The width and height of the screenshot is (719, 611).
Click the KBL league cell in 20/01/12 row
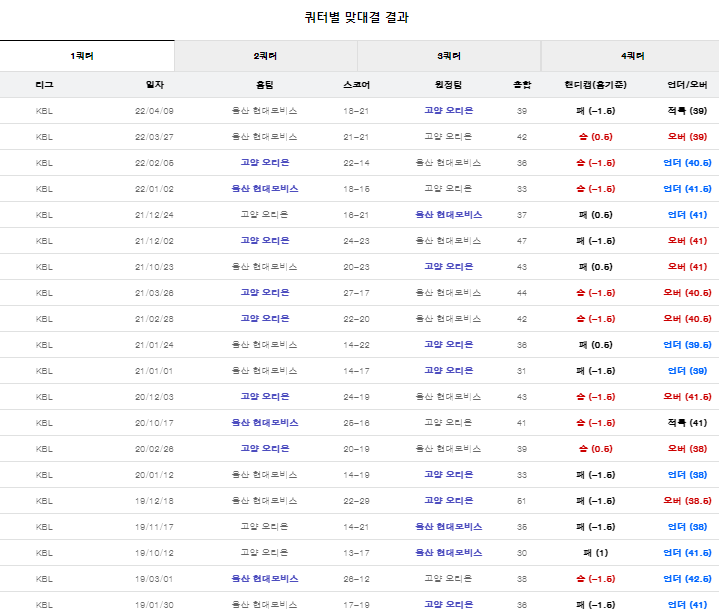click(44, 475)
